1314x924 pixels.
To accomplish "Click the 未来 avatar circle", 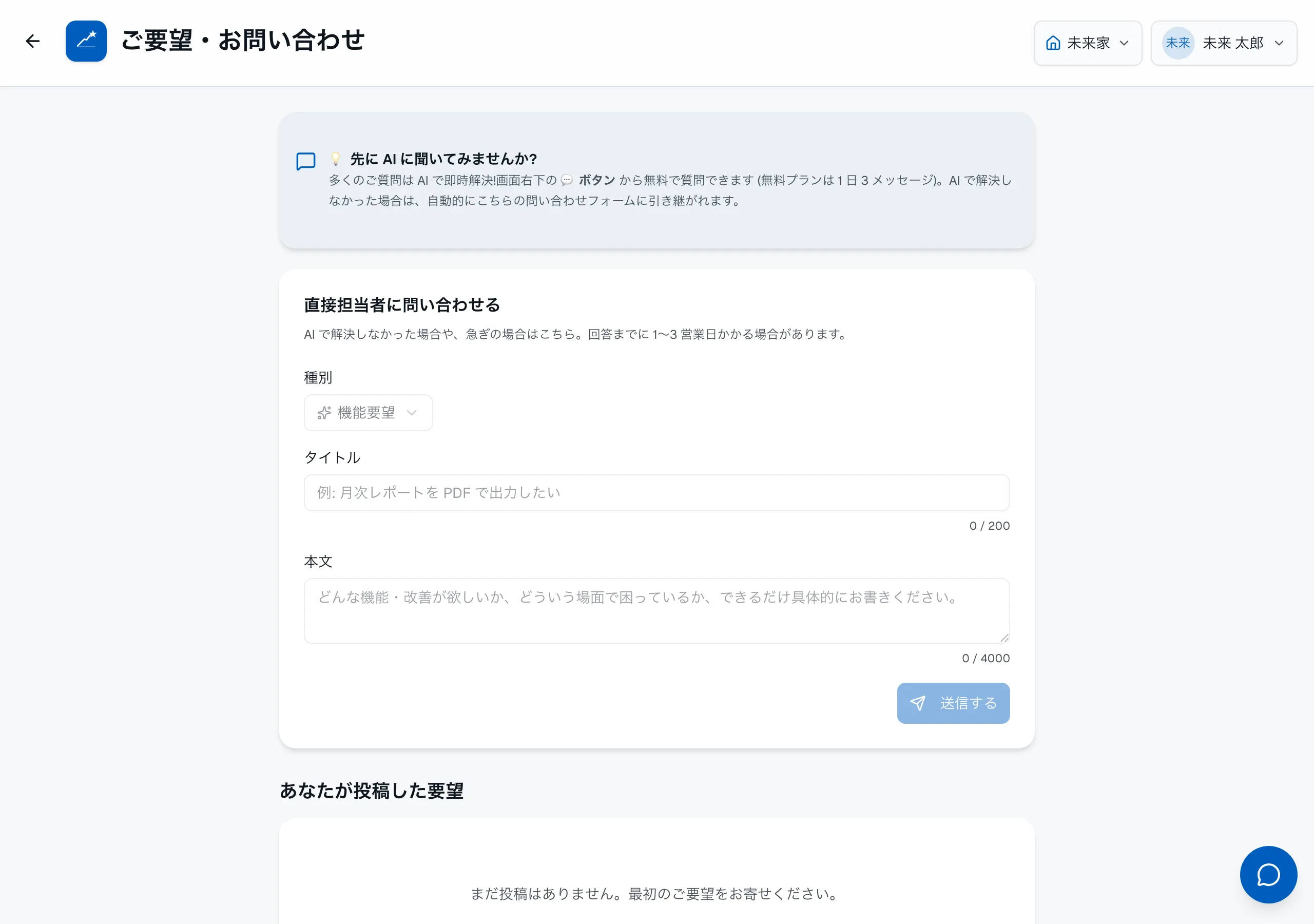I will point(1178,43).
